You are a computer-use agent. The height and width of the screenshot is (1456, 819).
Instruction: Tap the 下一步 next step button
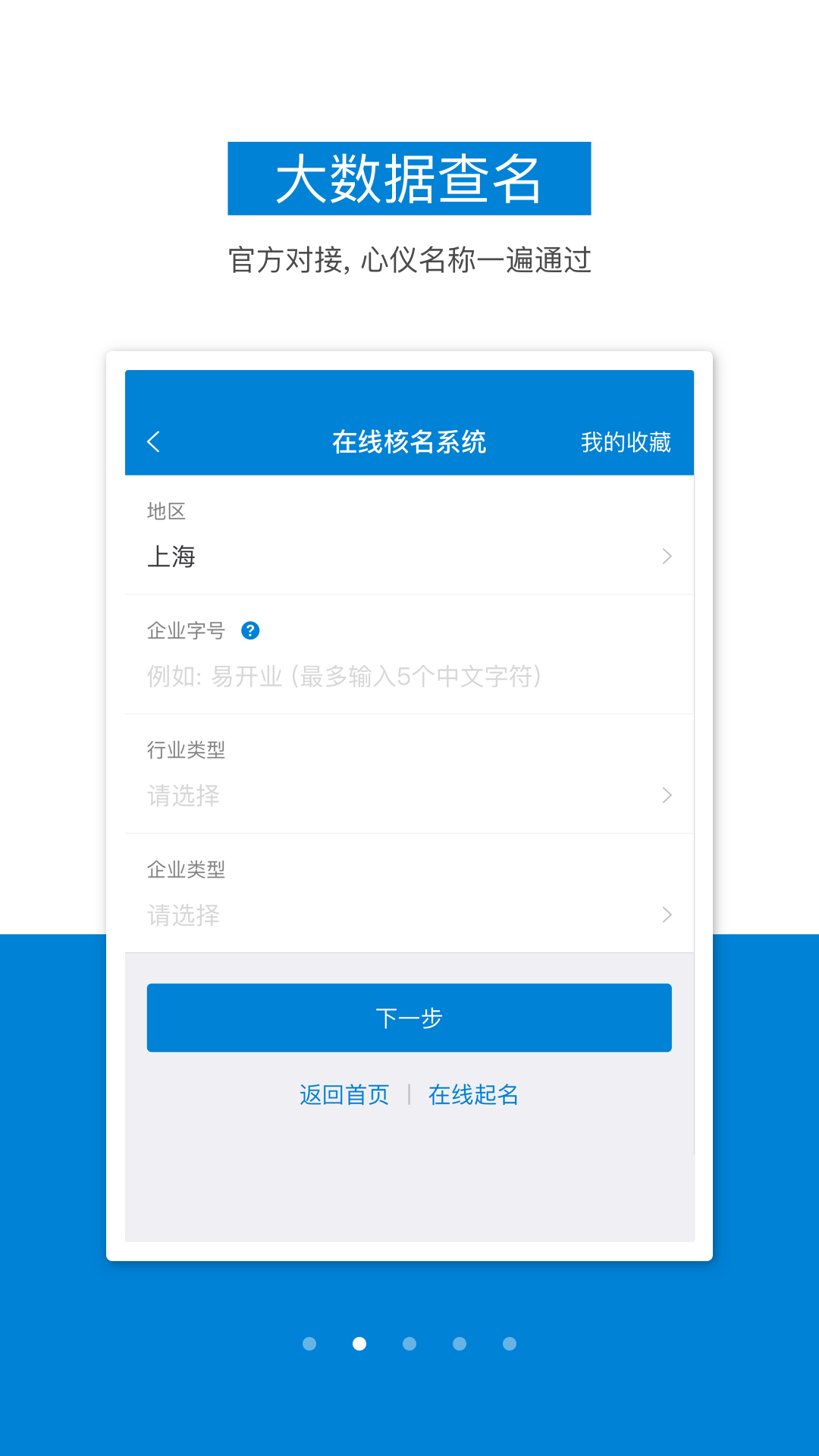tap(409, 1018)
